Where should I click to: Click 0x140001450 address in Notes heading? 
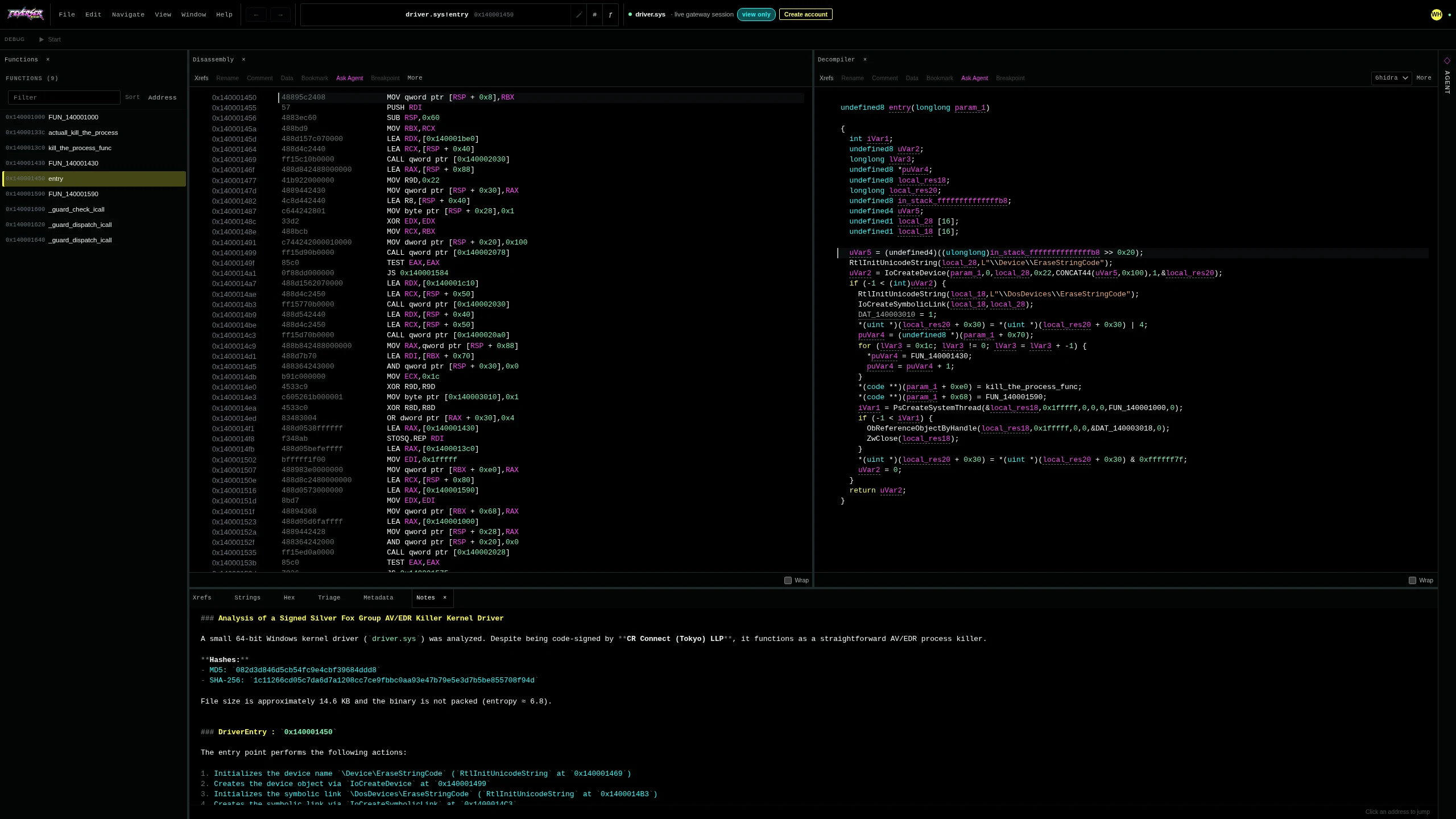tap(308, 732)
